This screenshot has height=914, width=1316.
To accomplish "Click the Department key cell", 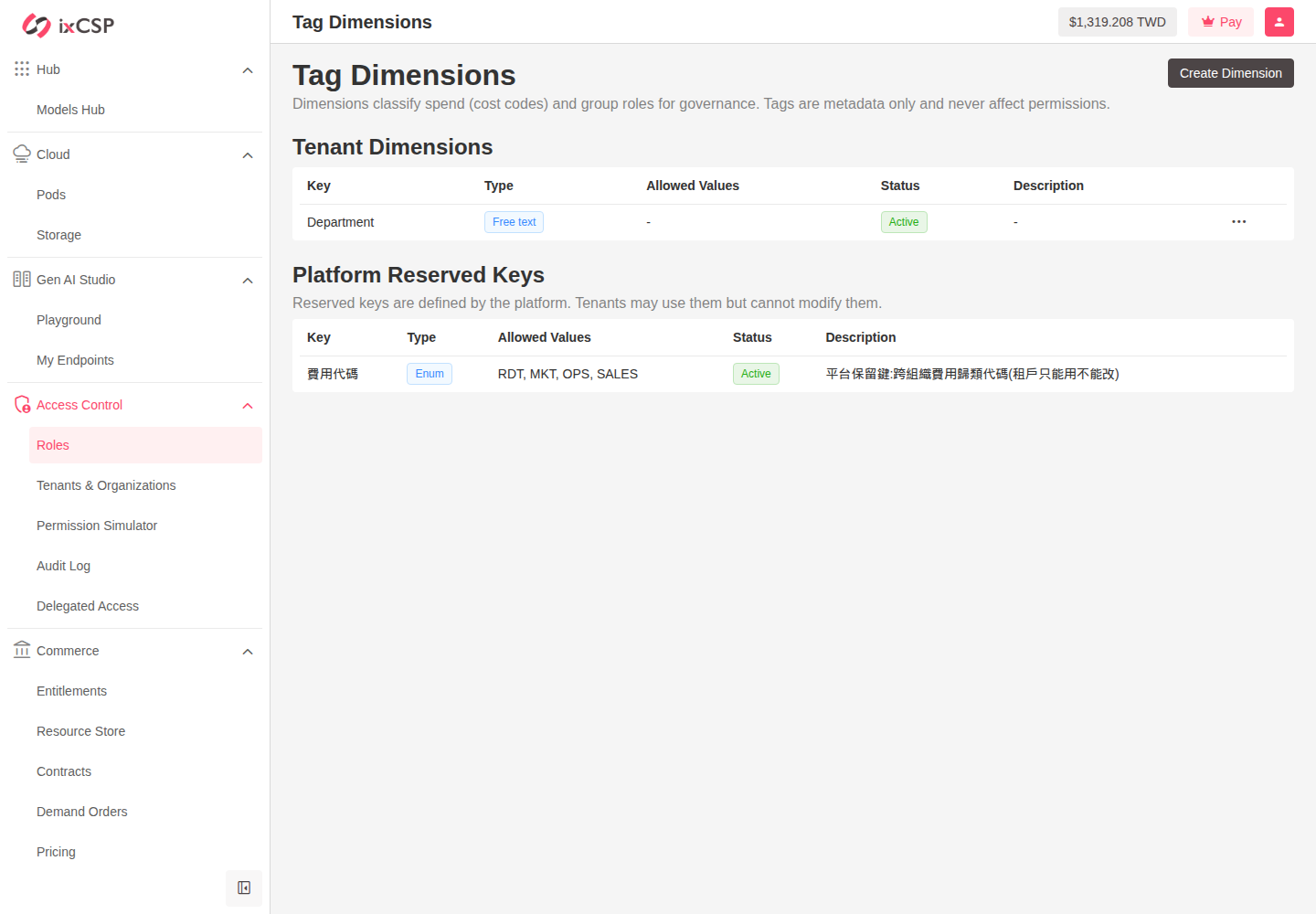I will coord(340,222).
